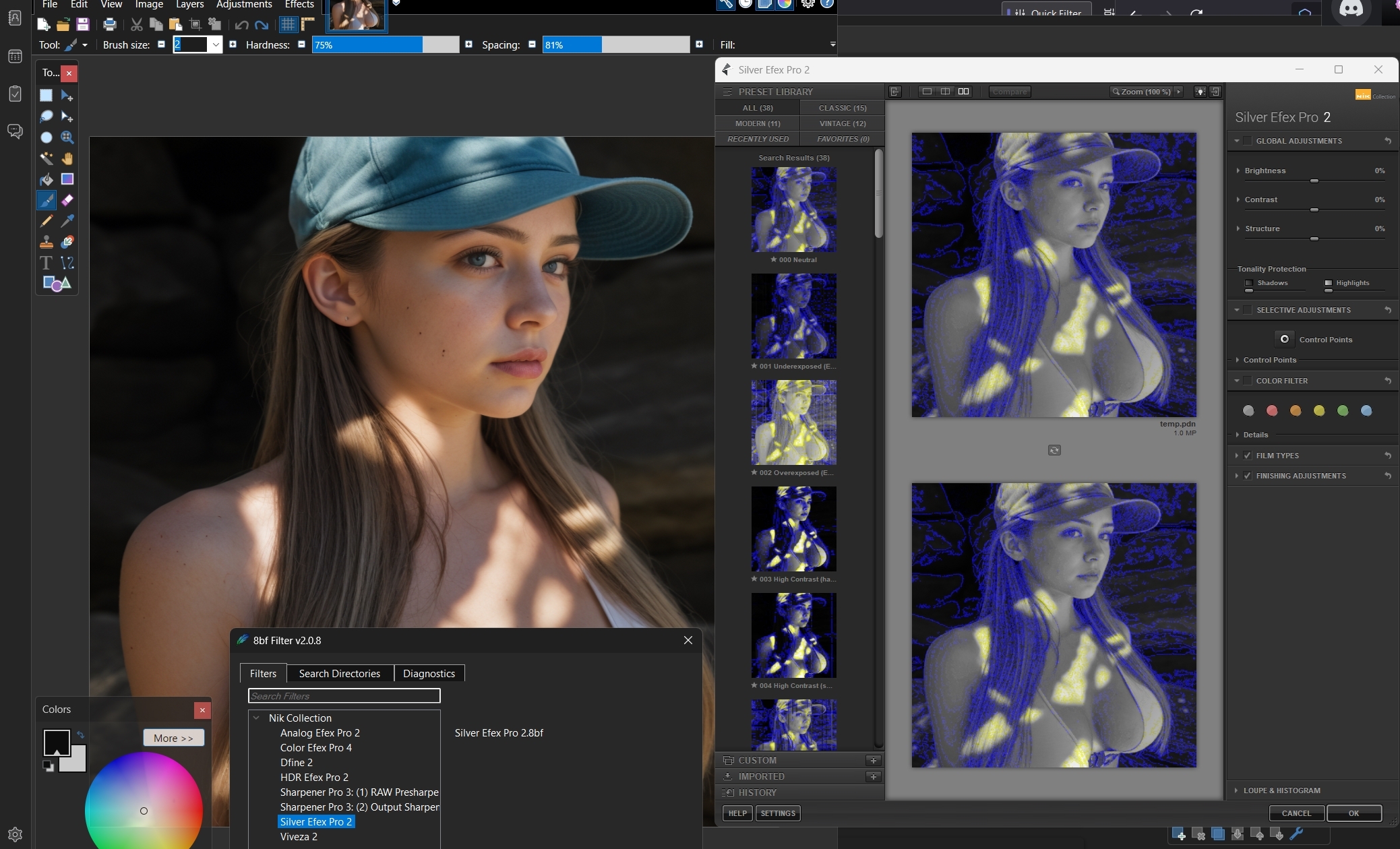Viewport: 1400px width, 849px height.
Task: Click the Cut scissors icon
Action: pos(136,25)
